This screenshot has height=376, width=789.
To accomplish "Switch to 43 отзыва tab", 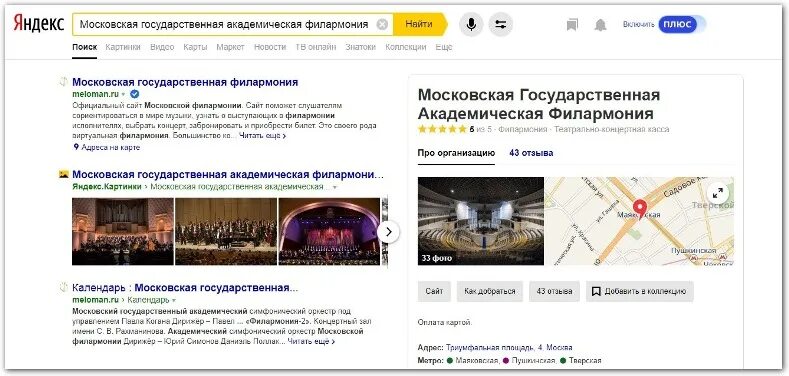I will coord(531,153).
